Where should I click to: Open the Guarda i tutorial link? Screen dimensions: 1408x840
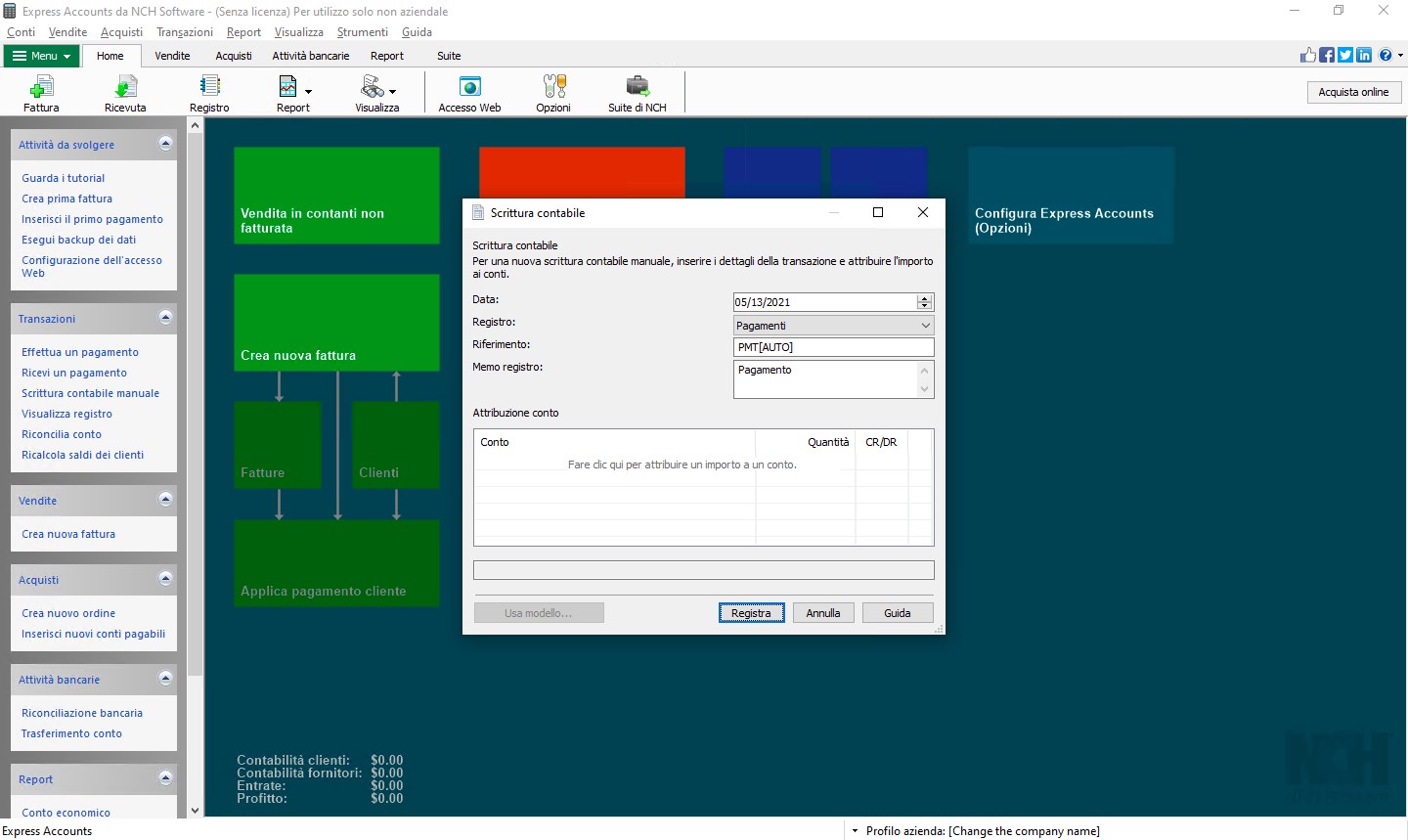(64, 178)
